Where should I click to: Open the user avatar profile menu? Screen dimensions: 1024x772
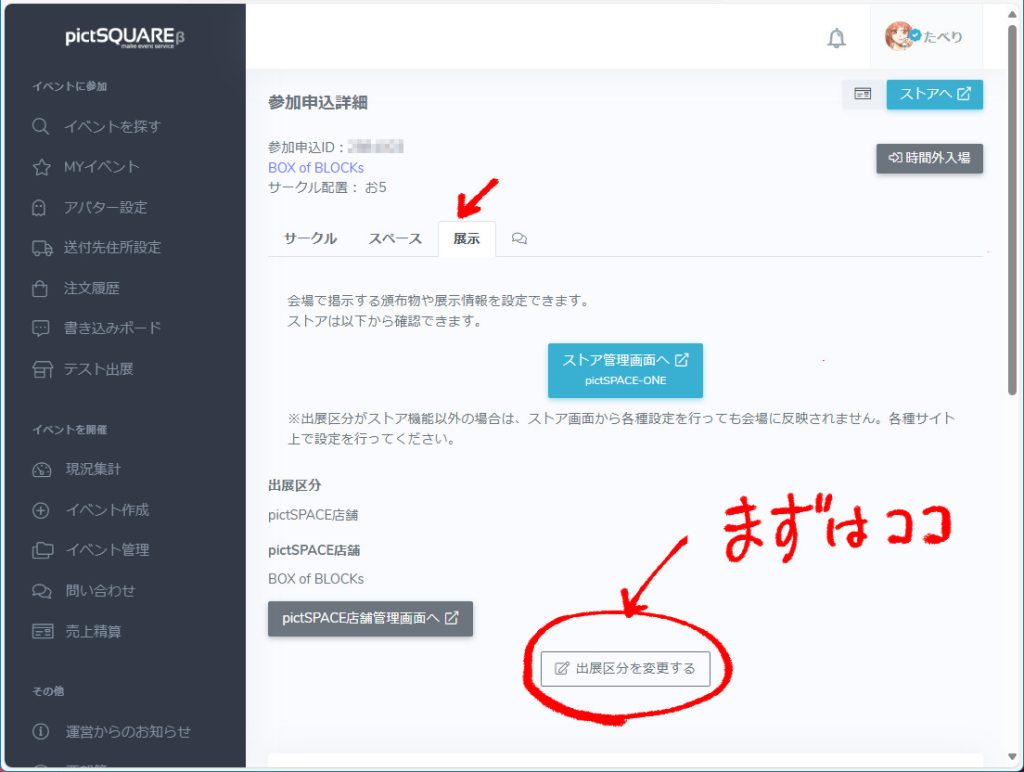point(924,37)
